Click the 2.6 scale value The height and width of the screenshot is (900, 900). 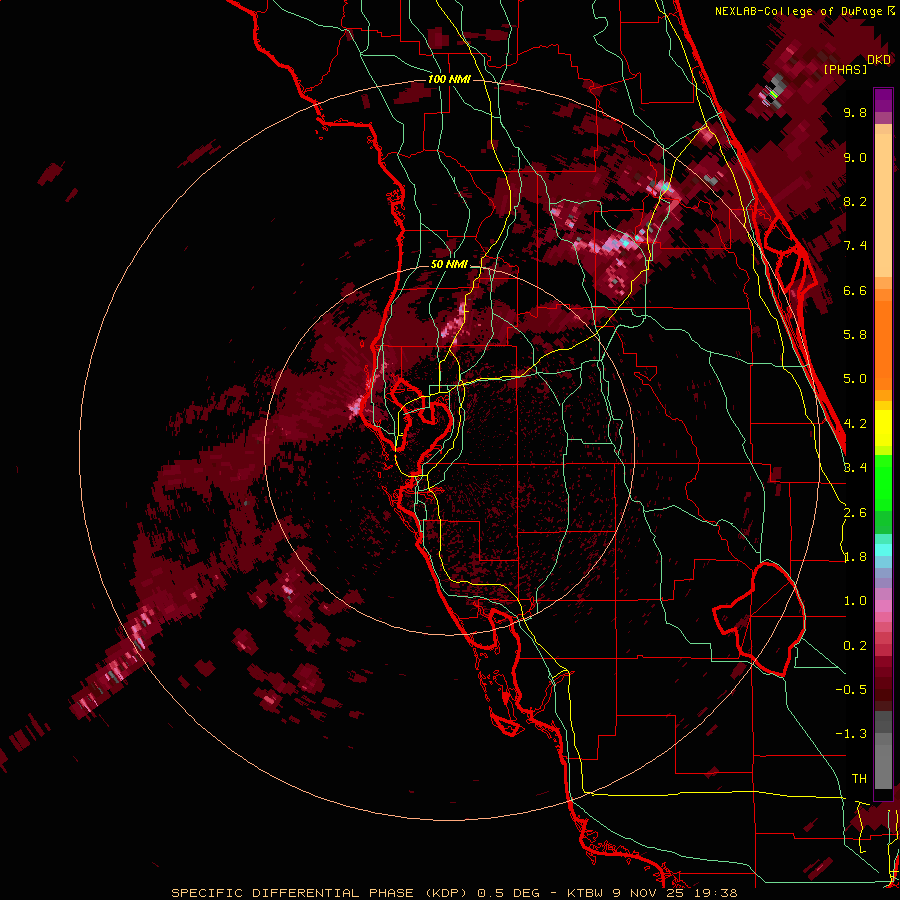point(855,513)
